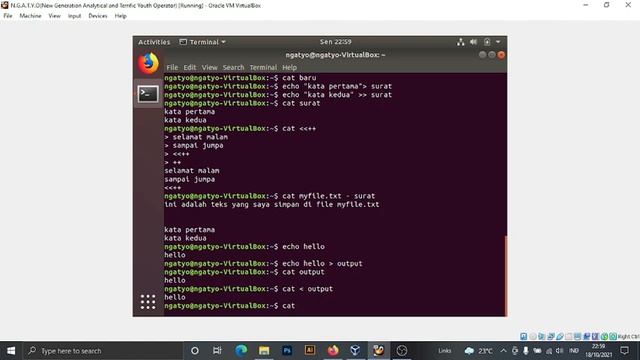Launch Firefox from the Ubuntu dock
This screenshot has width=640, height=360.
(148, 63)
